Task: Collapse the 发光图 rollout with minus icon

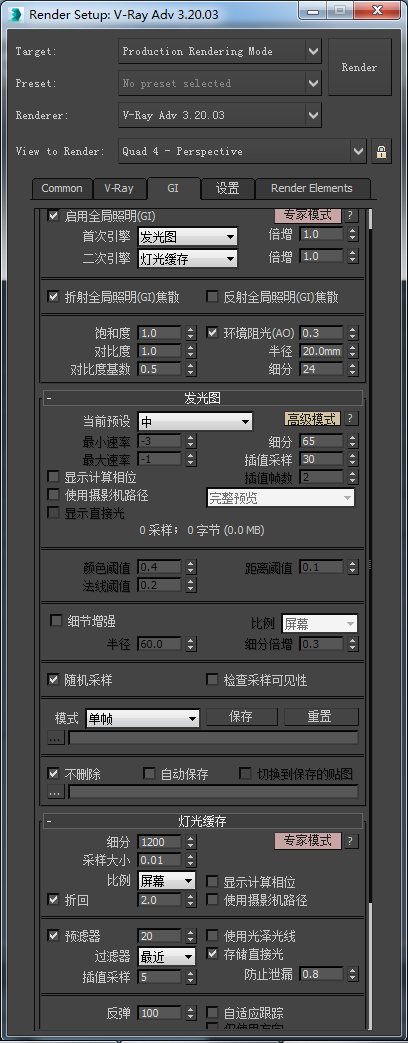Action: [49, 398]
